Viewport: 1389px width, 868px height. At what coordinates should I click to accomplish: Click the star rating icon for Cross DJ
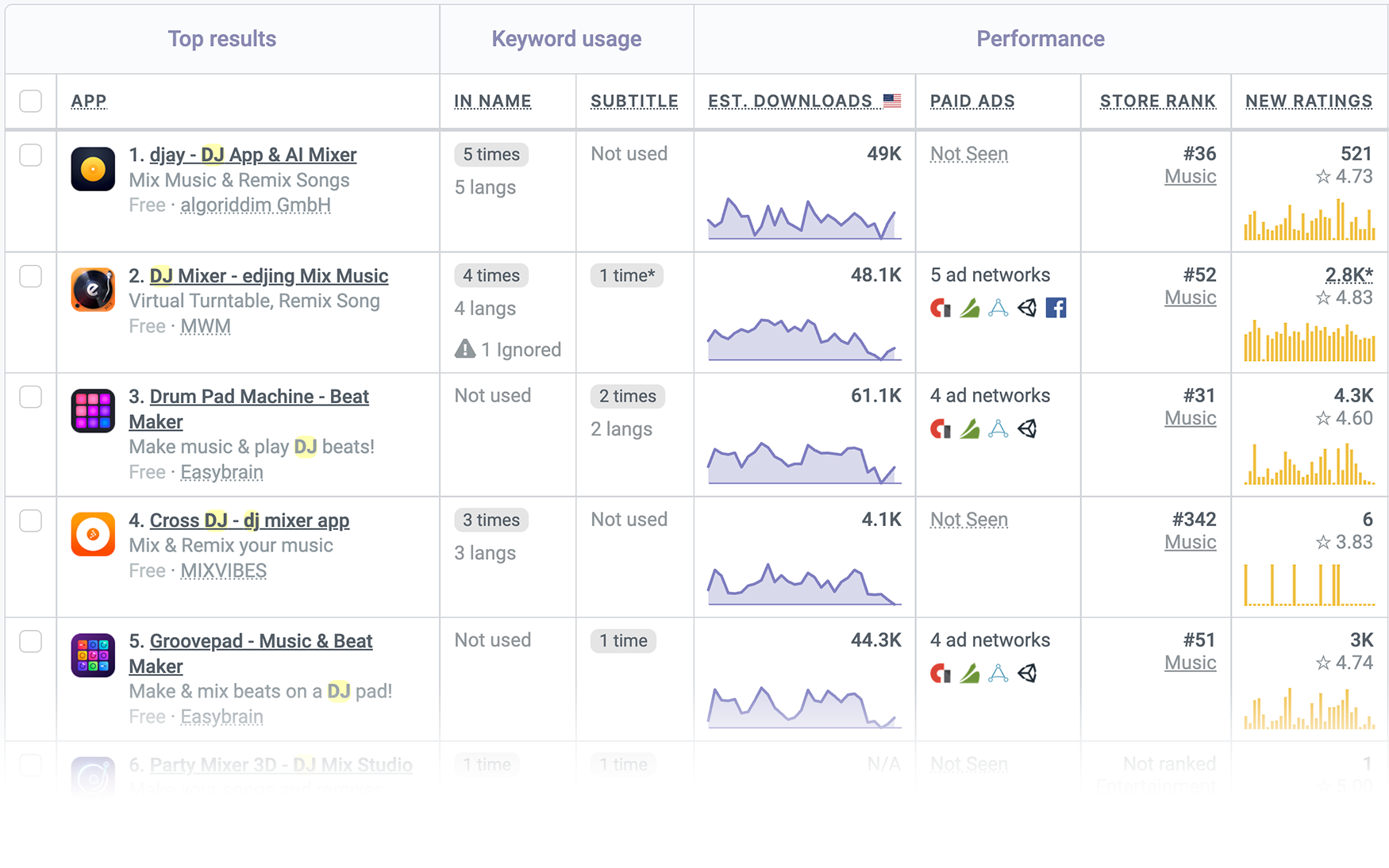tap(1322, 543)
